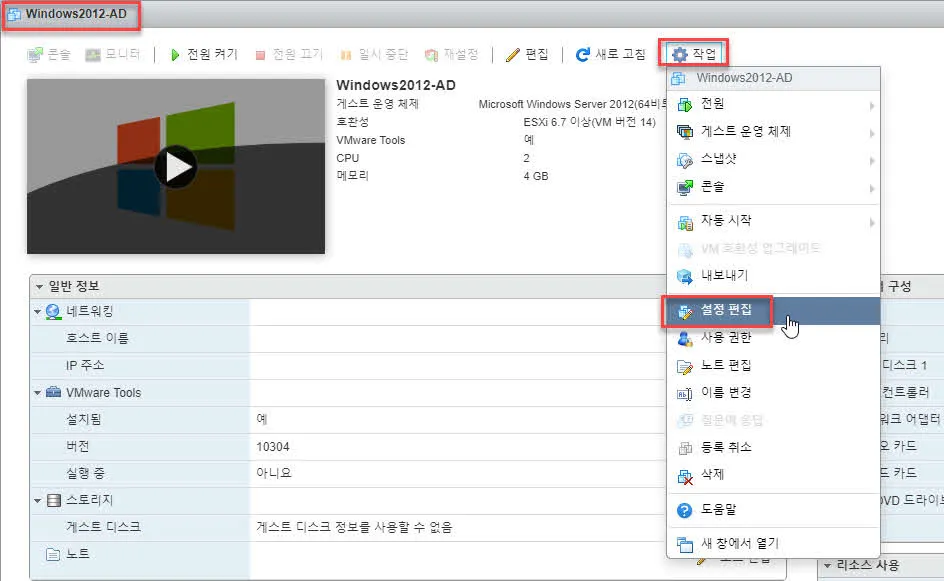Select 설정 편집 from the actions menu
944x581 pixels.
774,311
